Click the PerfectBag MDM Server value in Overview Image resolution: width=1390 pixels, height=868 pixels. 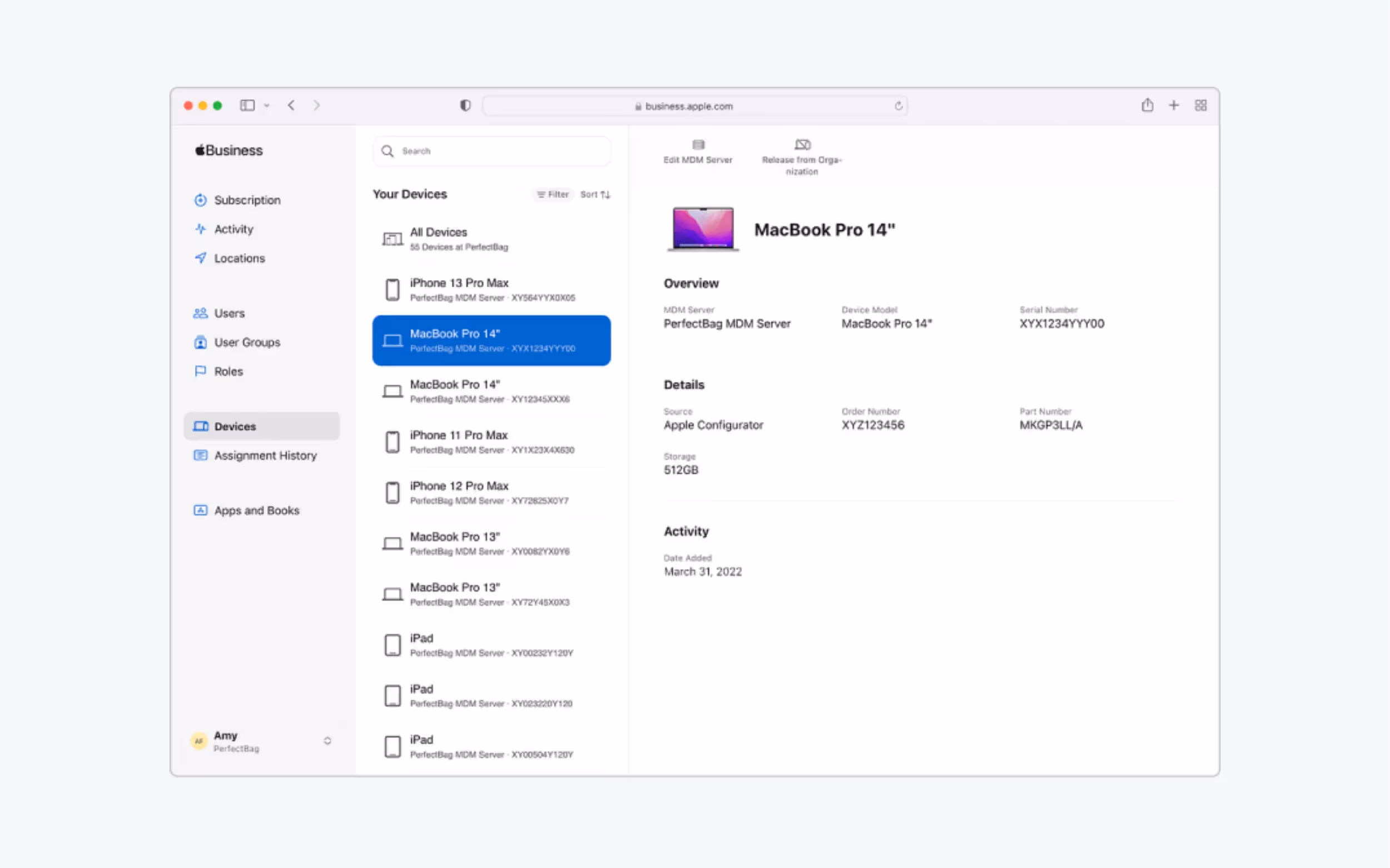(x=727, y=324)
